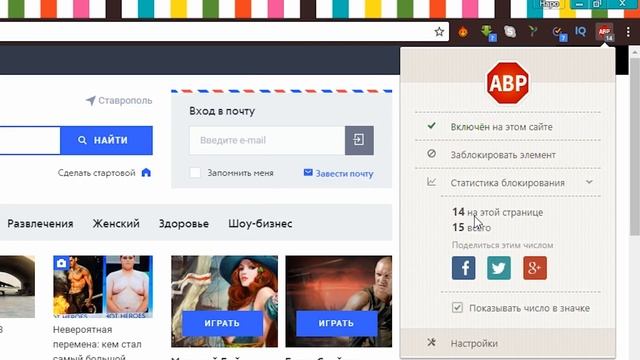
Task: Open the Здоровье section tab
Action: 184,224
